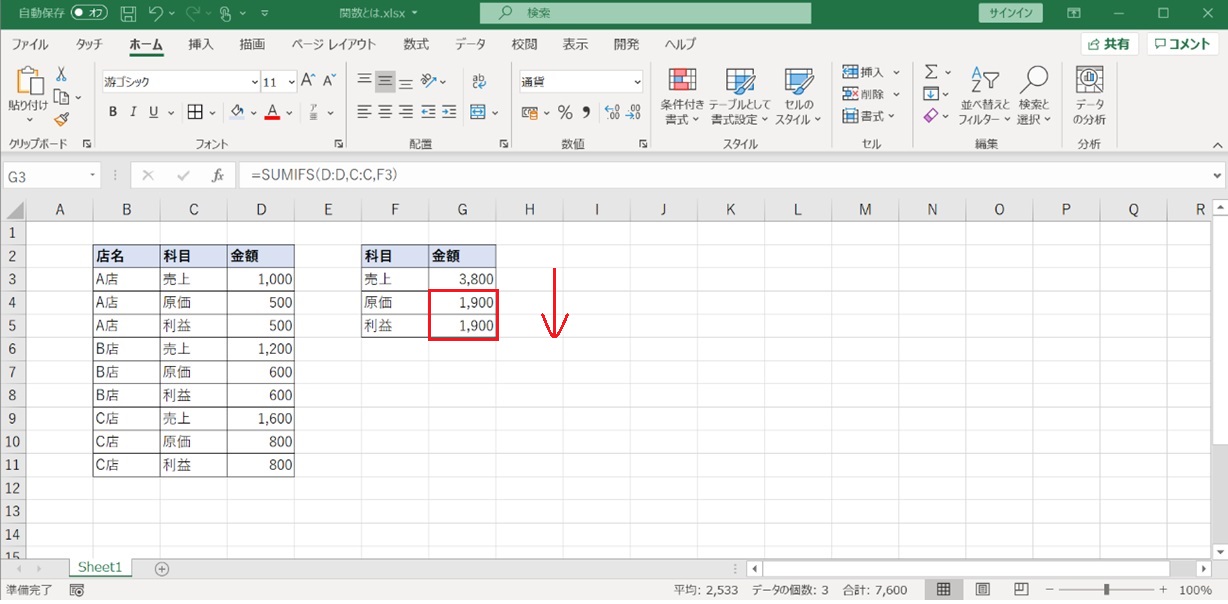1228x604 pixels.
Task: Click the サインイン (Sign in) button
Action: click(1010, 14)
